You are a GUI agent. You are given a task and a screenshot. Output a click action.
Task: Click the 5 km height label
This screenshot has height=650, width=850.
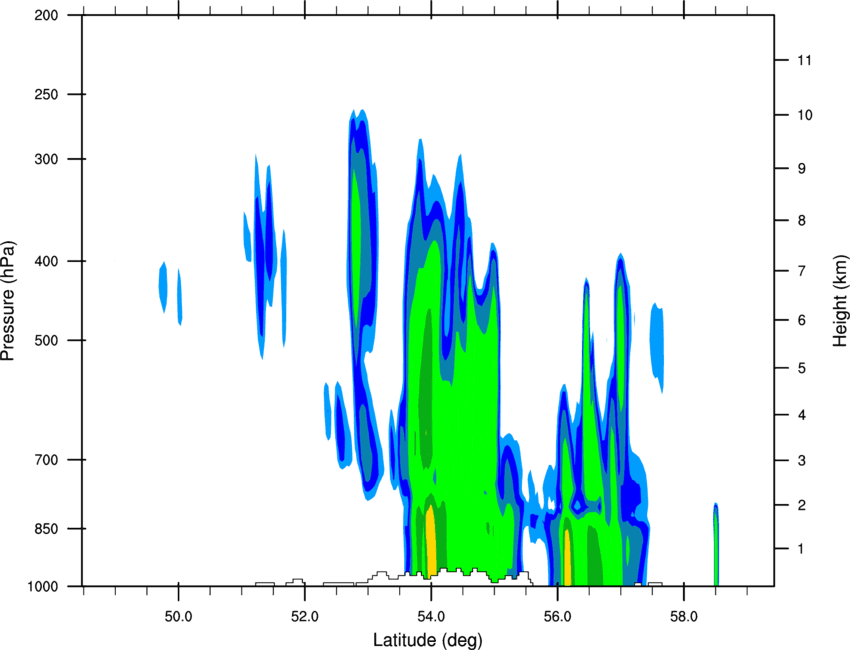pos(802,368)
